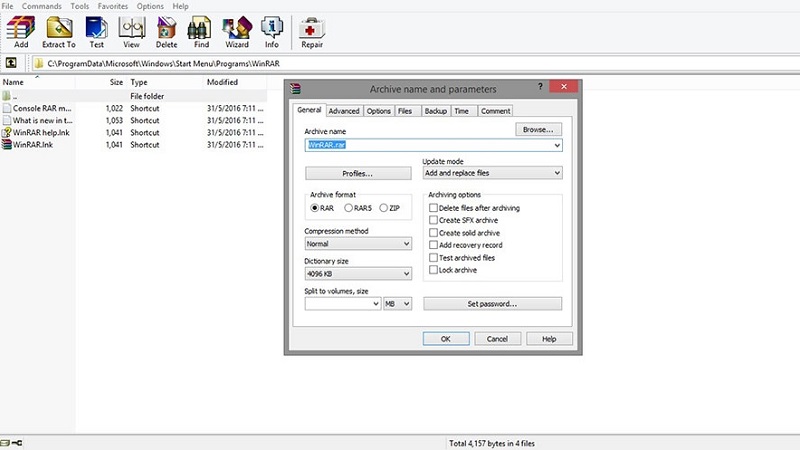
Task: Open the Options menu
Action: 150,6
